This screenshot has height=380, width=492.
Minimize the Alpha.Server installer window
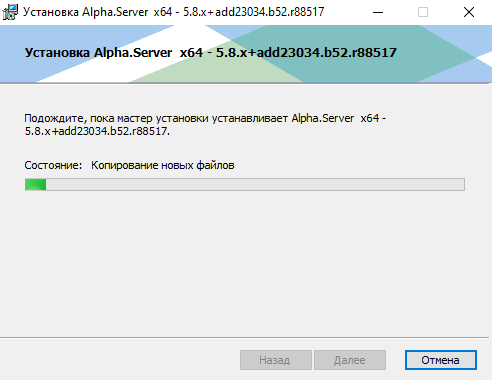[378, 12]
